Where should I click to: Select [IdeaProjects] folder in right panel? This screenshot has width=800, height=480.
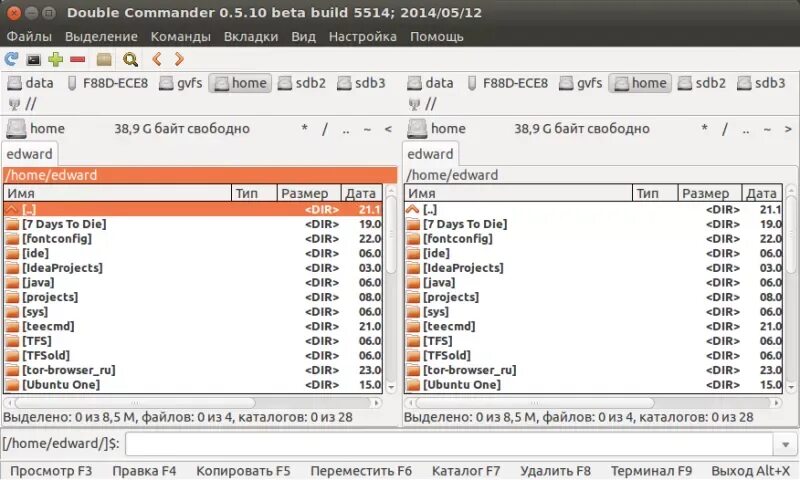tap(593, 268)
